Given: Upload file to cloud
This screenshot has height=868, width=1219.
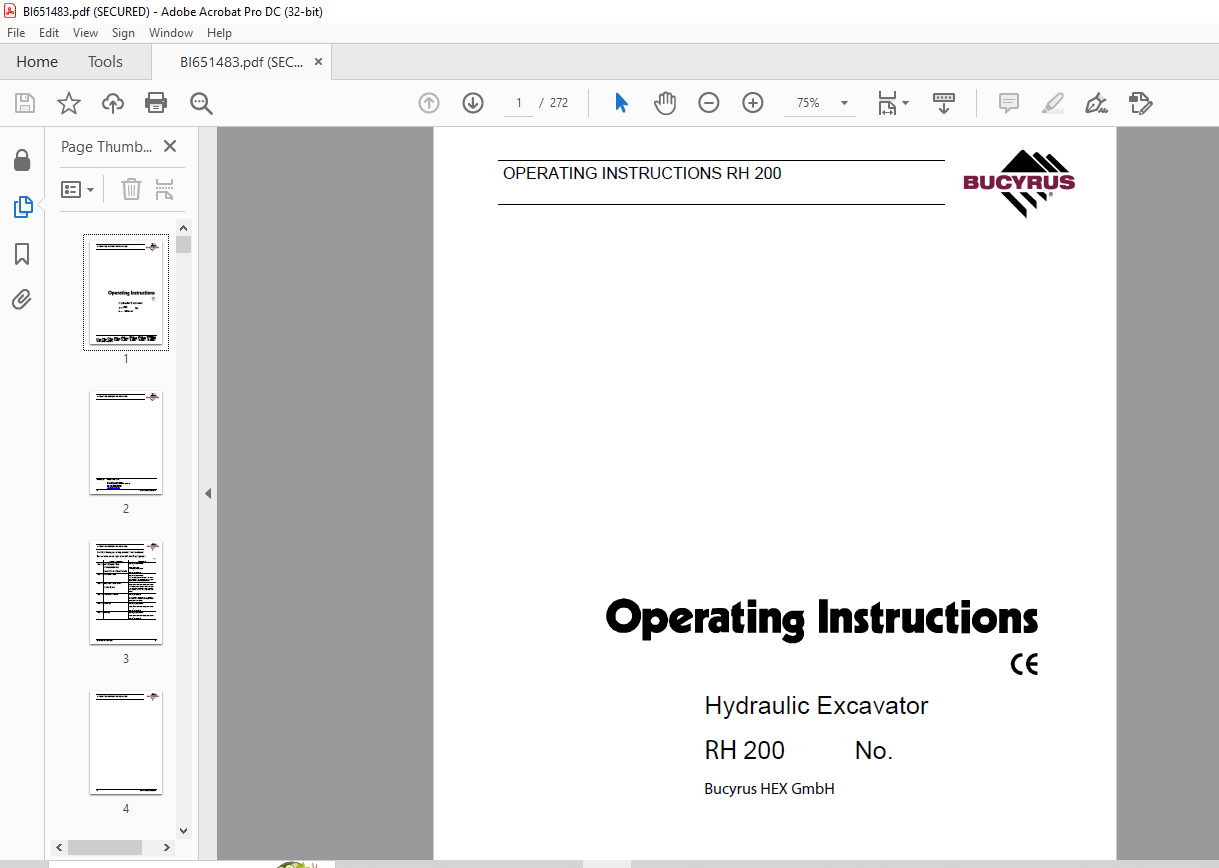Looking at the screenshot, I should point(113,103).
